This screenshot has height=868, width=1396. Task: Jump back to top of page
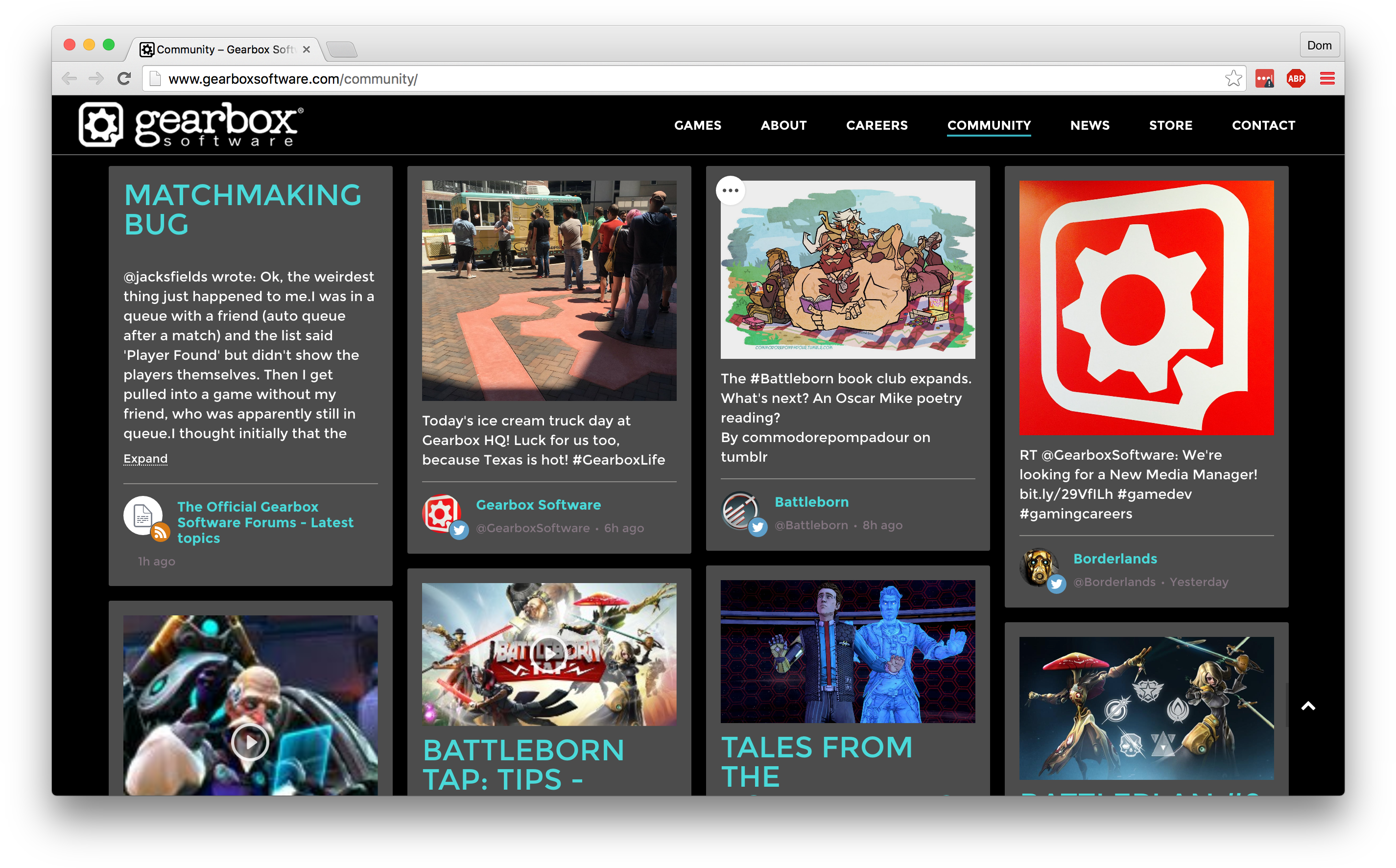1308,706
